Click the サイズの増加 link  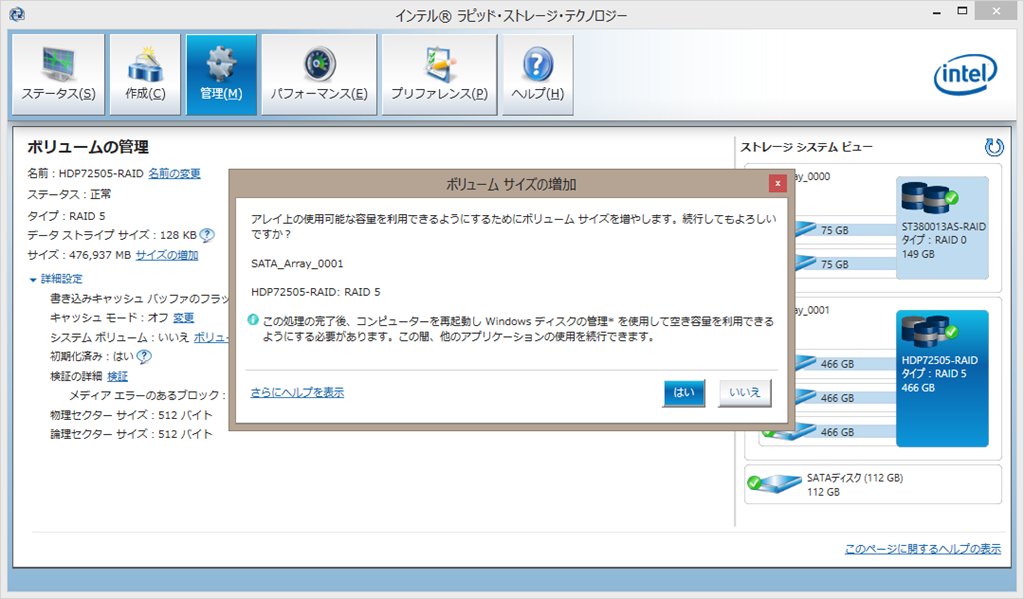pyautogui.click(x=167, y=255)
